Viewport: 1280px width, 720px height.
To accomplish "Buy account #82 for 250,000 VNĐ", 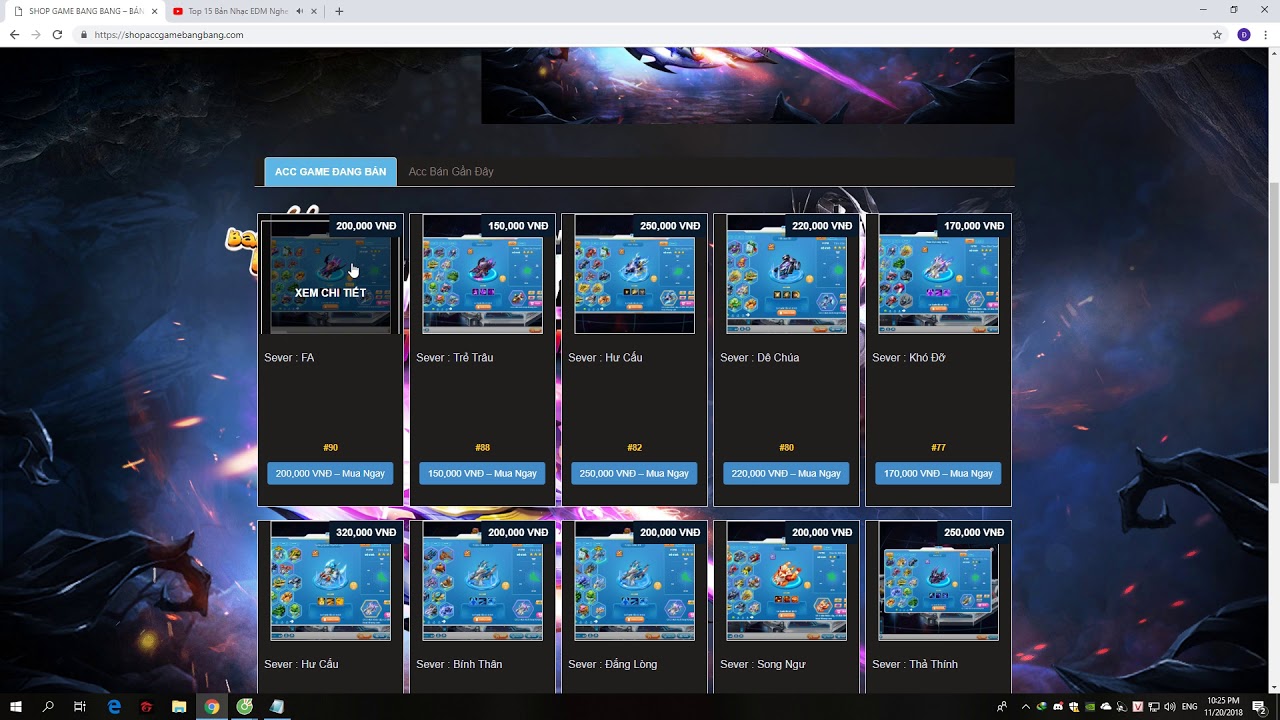I will coord(635,473).
